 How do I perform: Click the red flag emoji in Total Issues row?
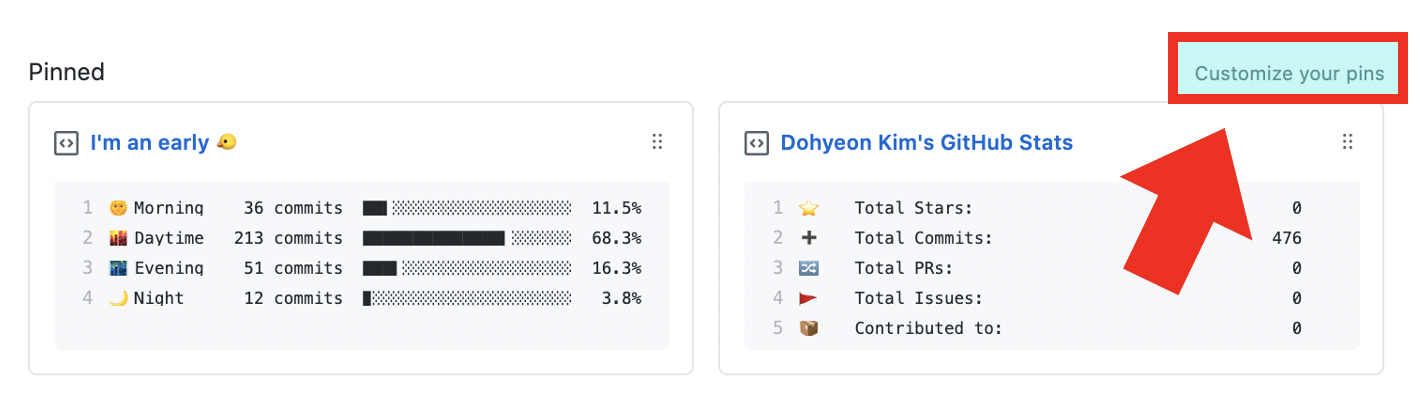point(809,298)
